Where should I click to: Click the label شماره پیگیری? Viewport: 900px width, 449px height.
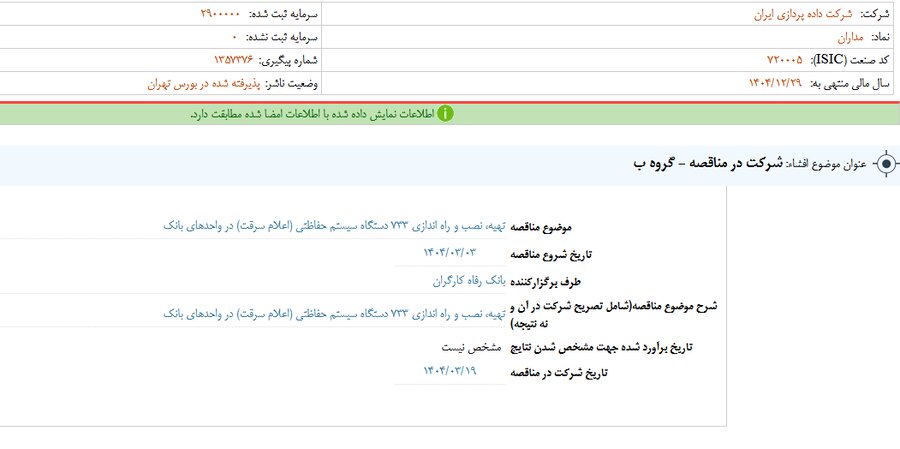coord(289,60)
